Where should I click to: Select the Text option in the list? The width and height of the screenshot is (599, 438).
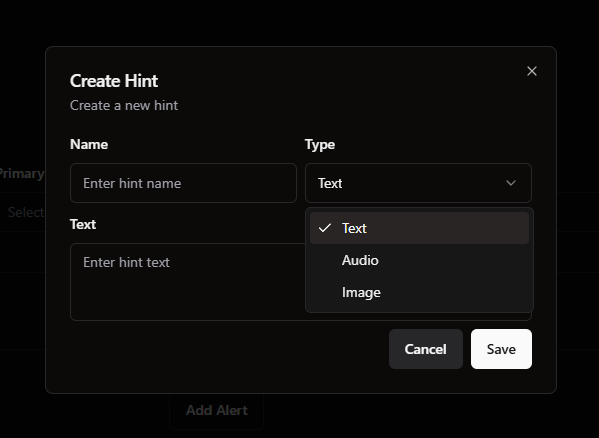419,228
